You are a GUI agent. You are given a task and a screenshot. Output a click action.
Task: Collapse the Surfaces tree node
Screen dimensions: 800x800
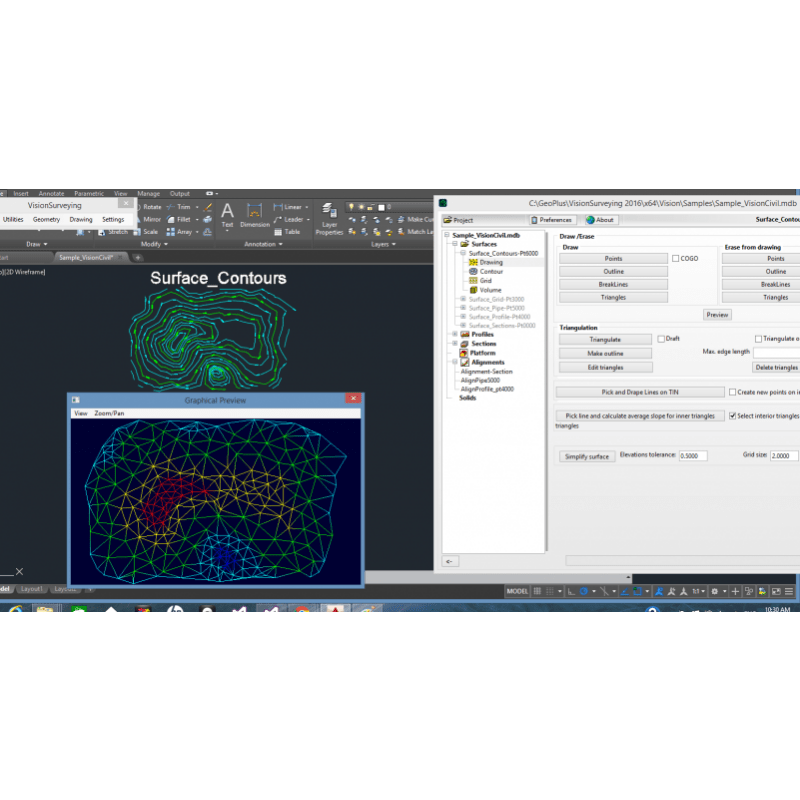455,244
